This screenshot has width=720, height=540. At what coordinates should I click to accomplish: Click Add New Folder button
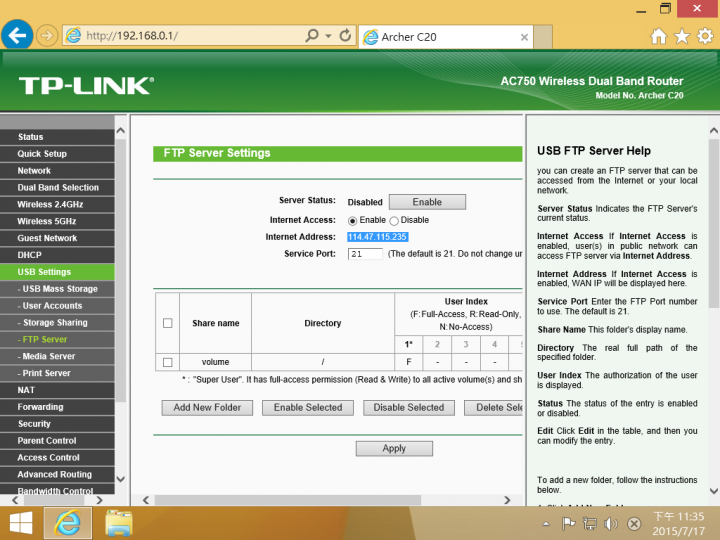click(207, 408)
